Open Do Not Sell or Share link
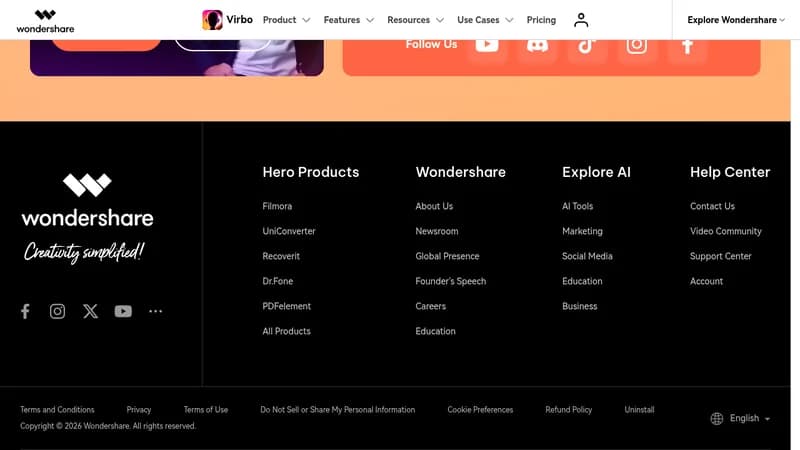Screen dimensions: 800x450 337,410
